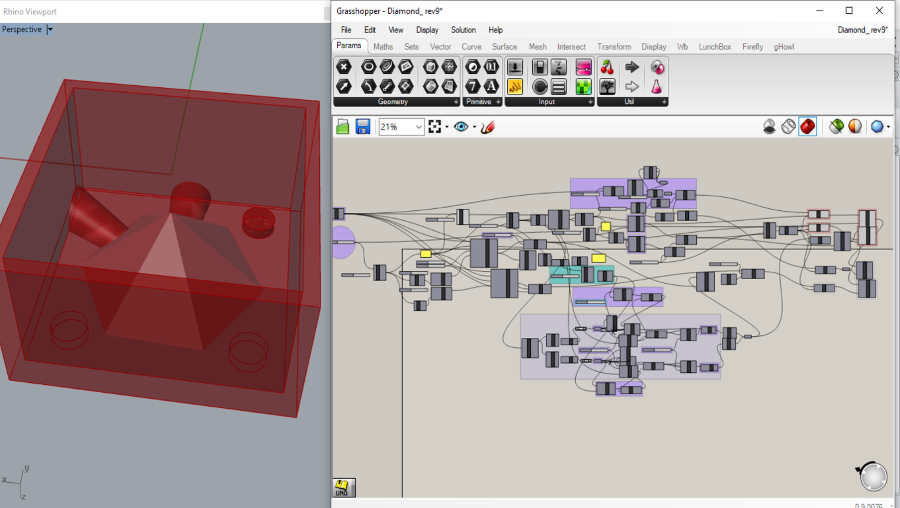
Task: Choose the round Button input icon
Action: (540, 87)
